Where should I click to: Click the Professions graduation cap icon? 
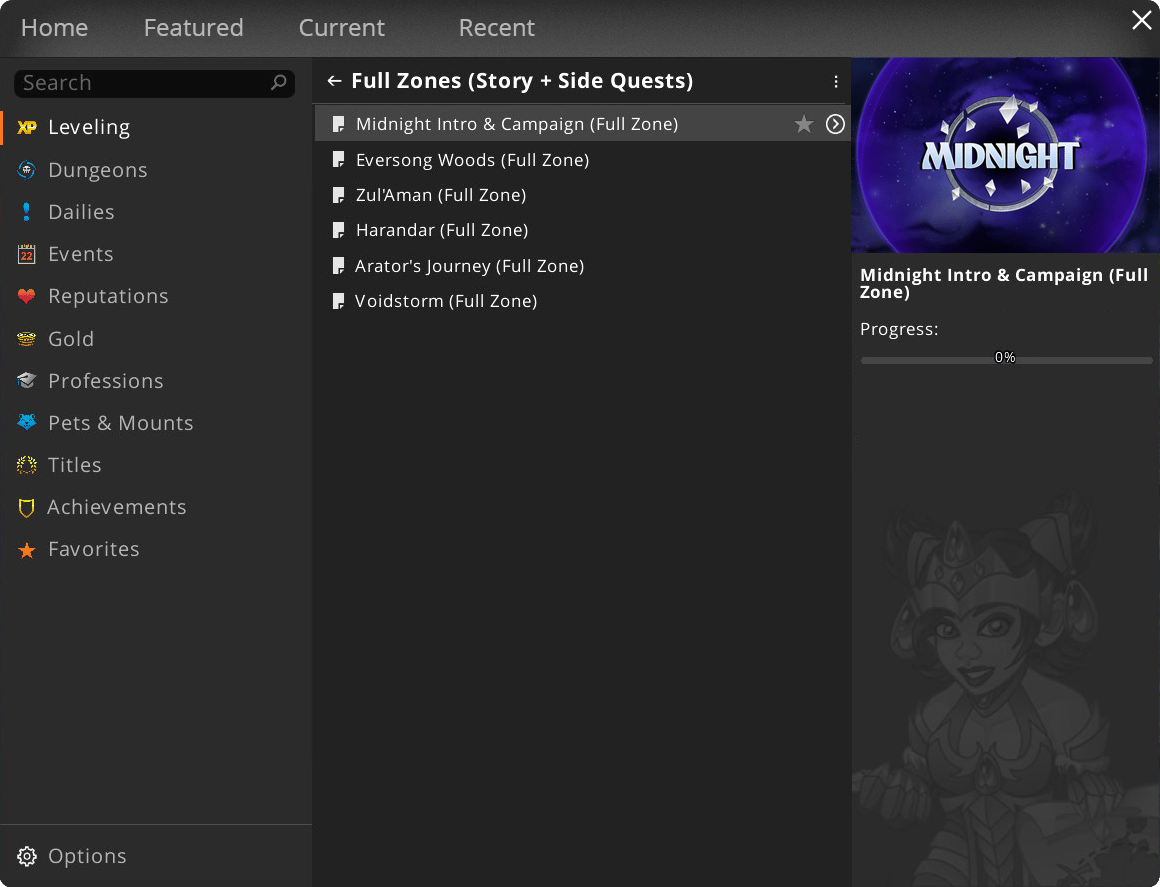(x=27, y=381)
